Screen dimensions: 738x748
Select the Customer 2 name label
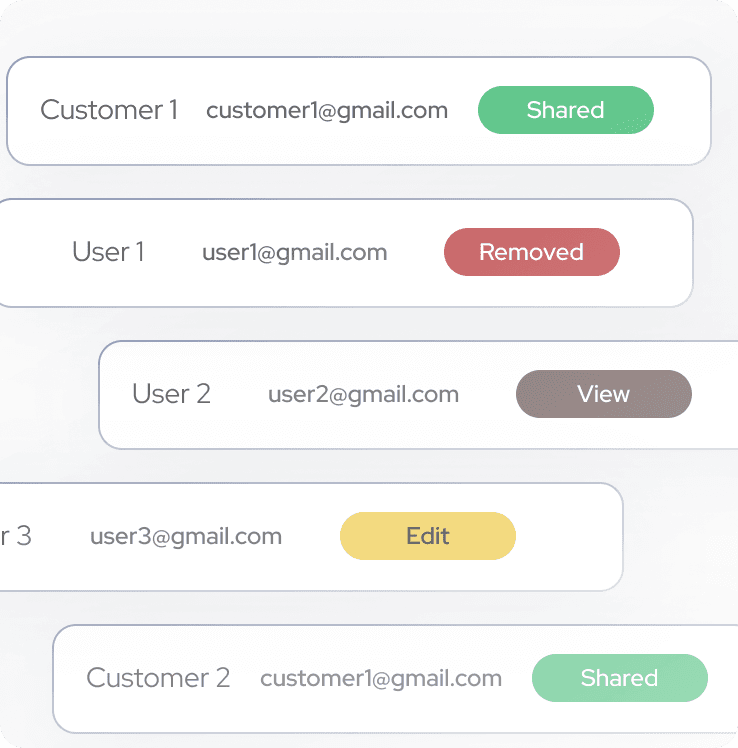coord(158,678)
